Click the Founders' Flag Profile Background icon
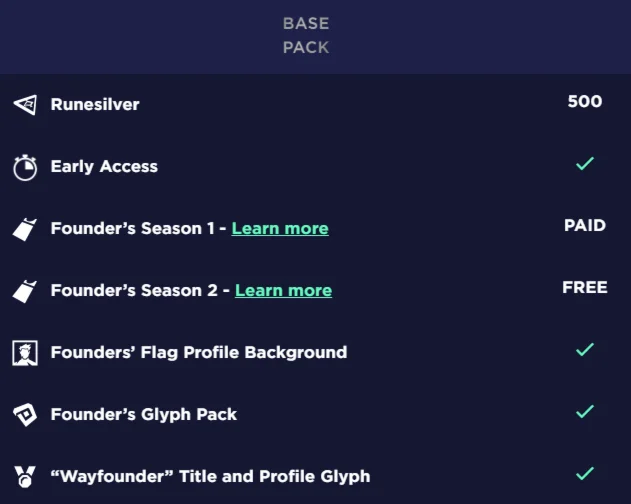Image resolution: width=631 pixels, height=504 pixels. pos(25,352)
